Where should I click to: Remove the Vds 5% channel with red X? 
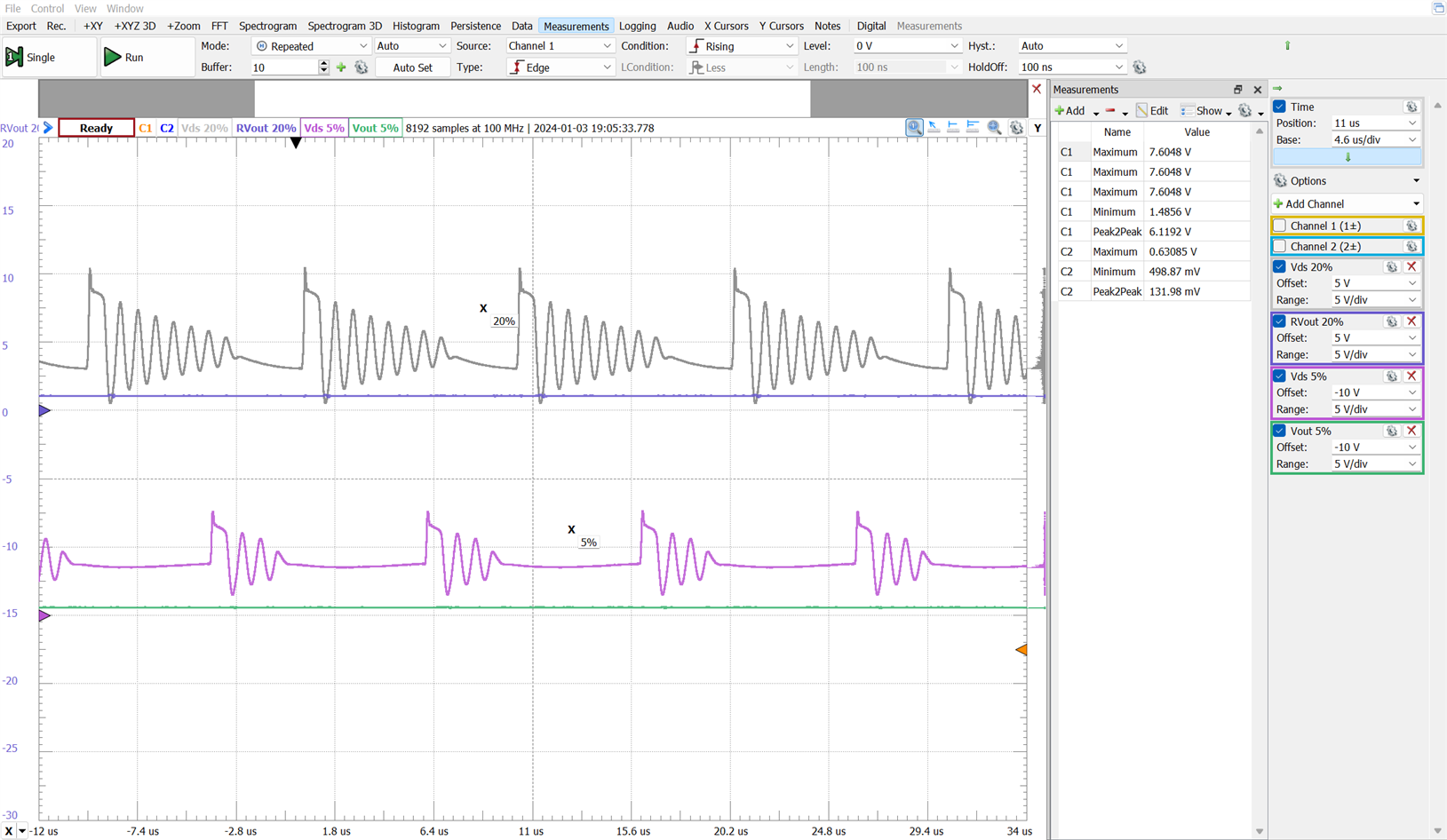tap(1411, 376)
